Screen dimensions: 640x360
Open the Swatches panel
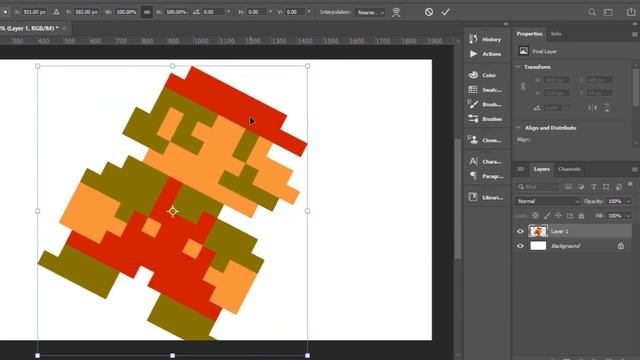[485, 90]
